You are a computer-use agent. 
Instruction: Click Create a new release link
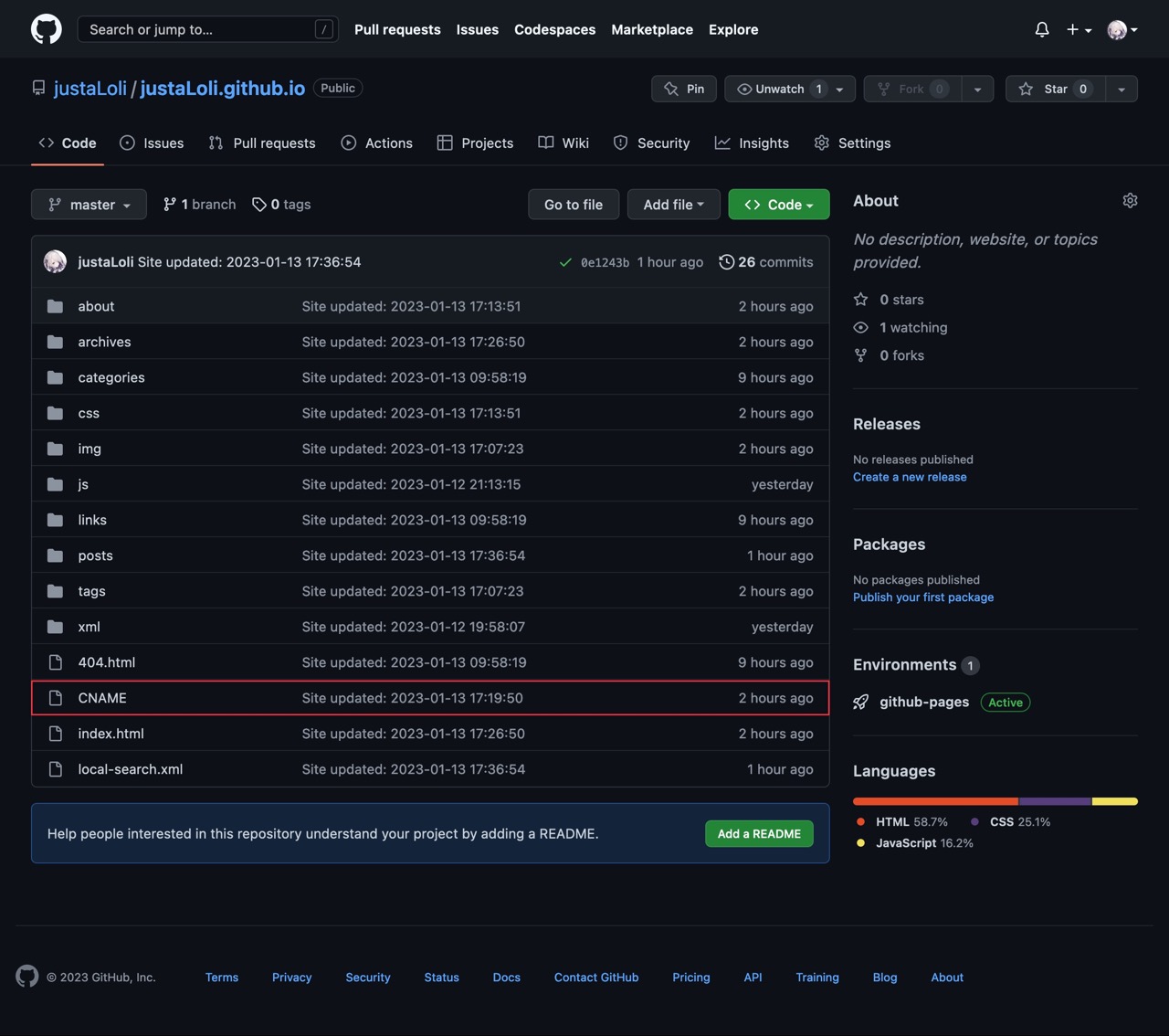910,477
